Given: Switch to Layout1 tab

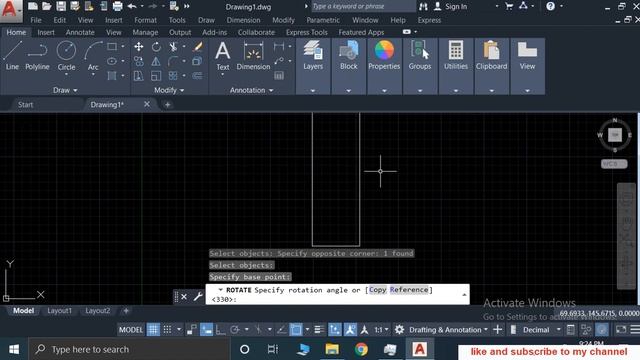Looking at the screenshot, I should (x=60, y=311).
